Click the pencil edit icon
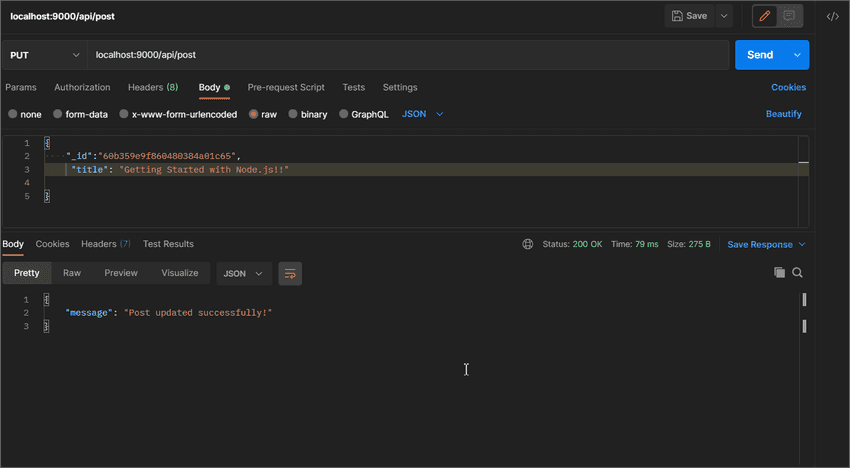The image size is (850, 468). 764,16
